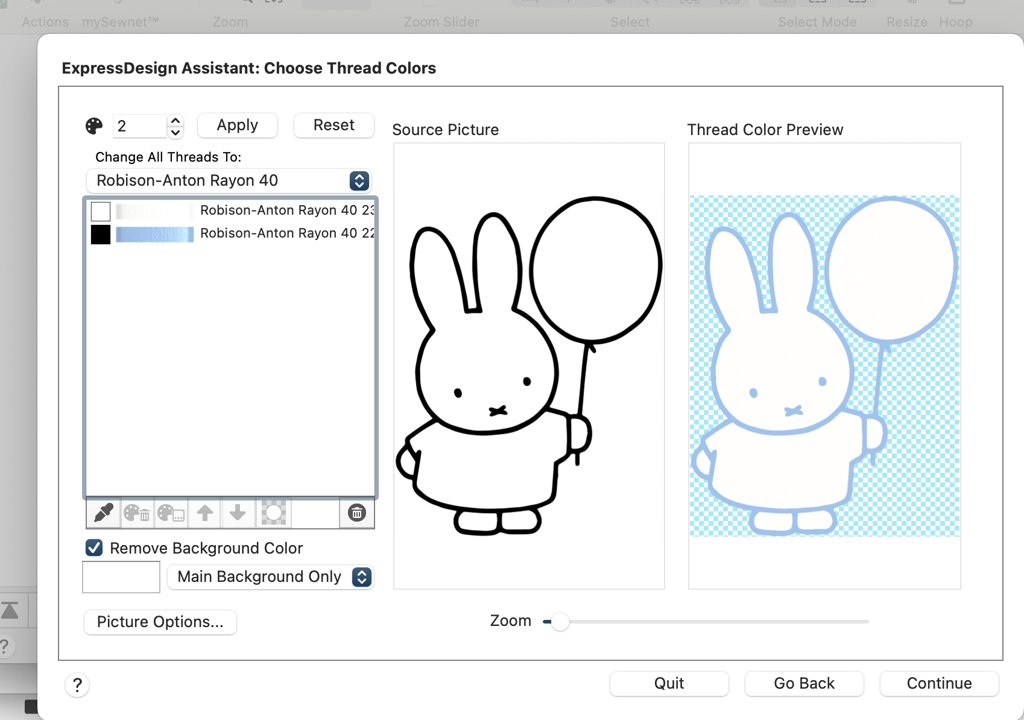
Task: Click the white thread sample strip
Action: pos(155,211)
